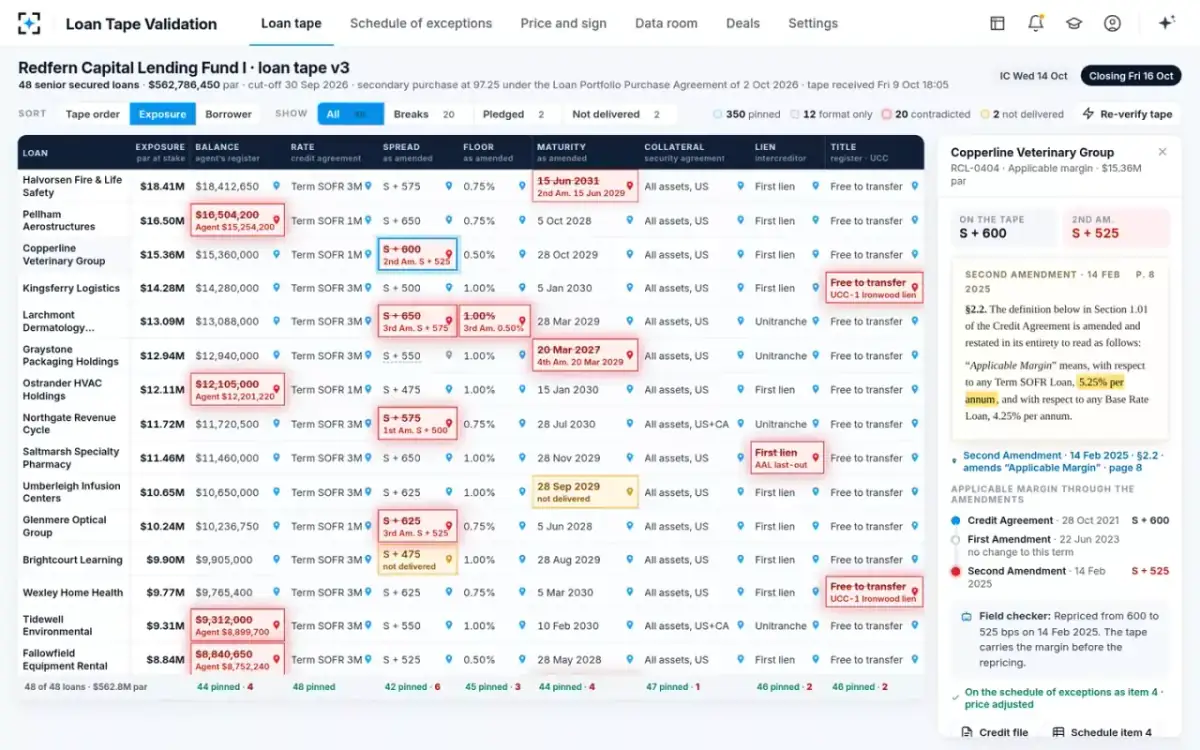Click the red pin in Pelham balance cell
The height and width of the screenshot is (750, 1200).
[x=277, y=220]
